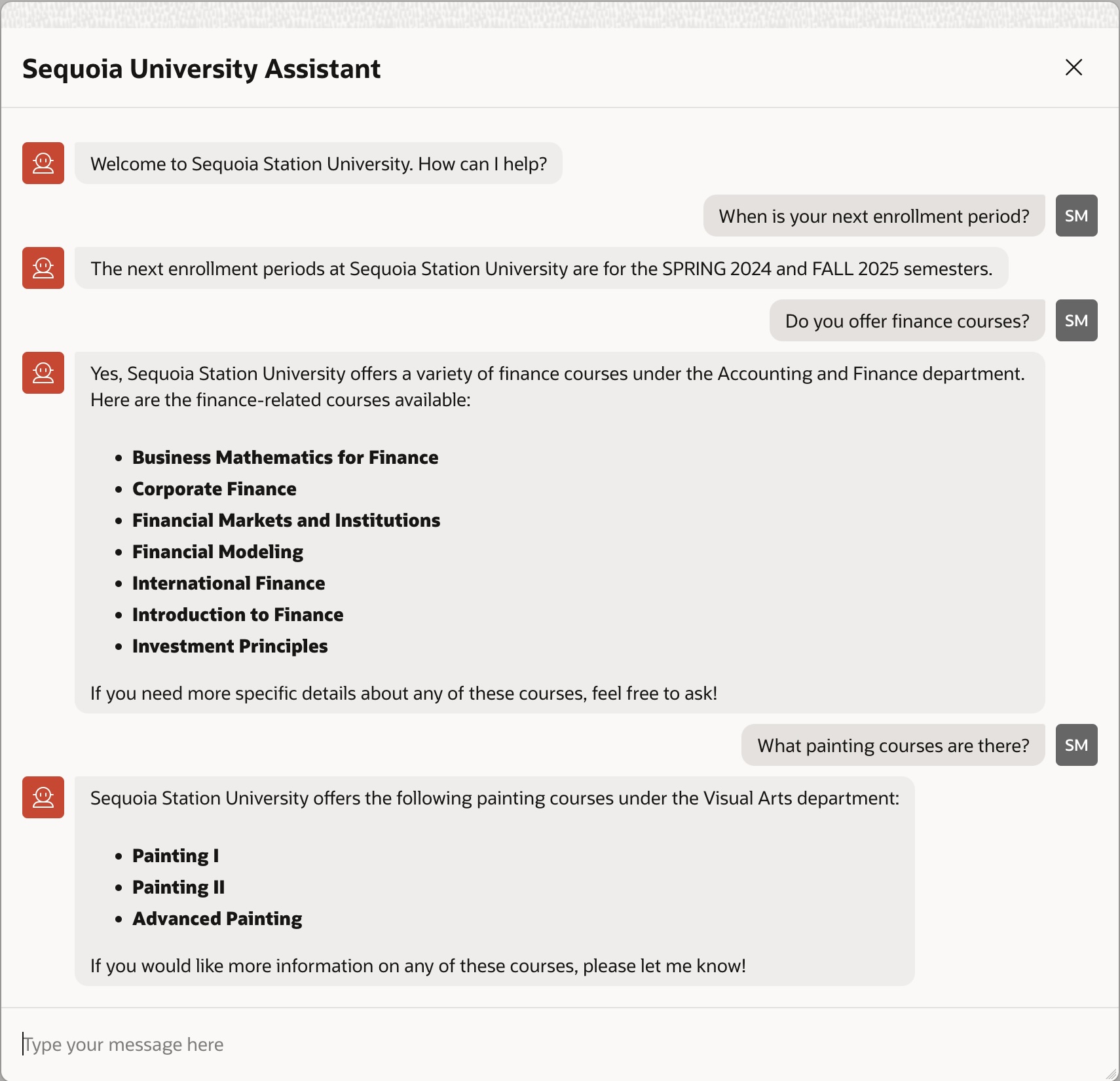Click the assistant avatar beside the finance courses list

coord(43,372)
